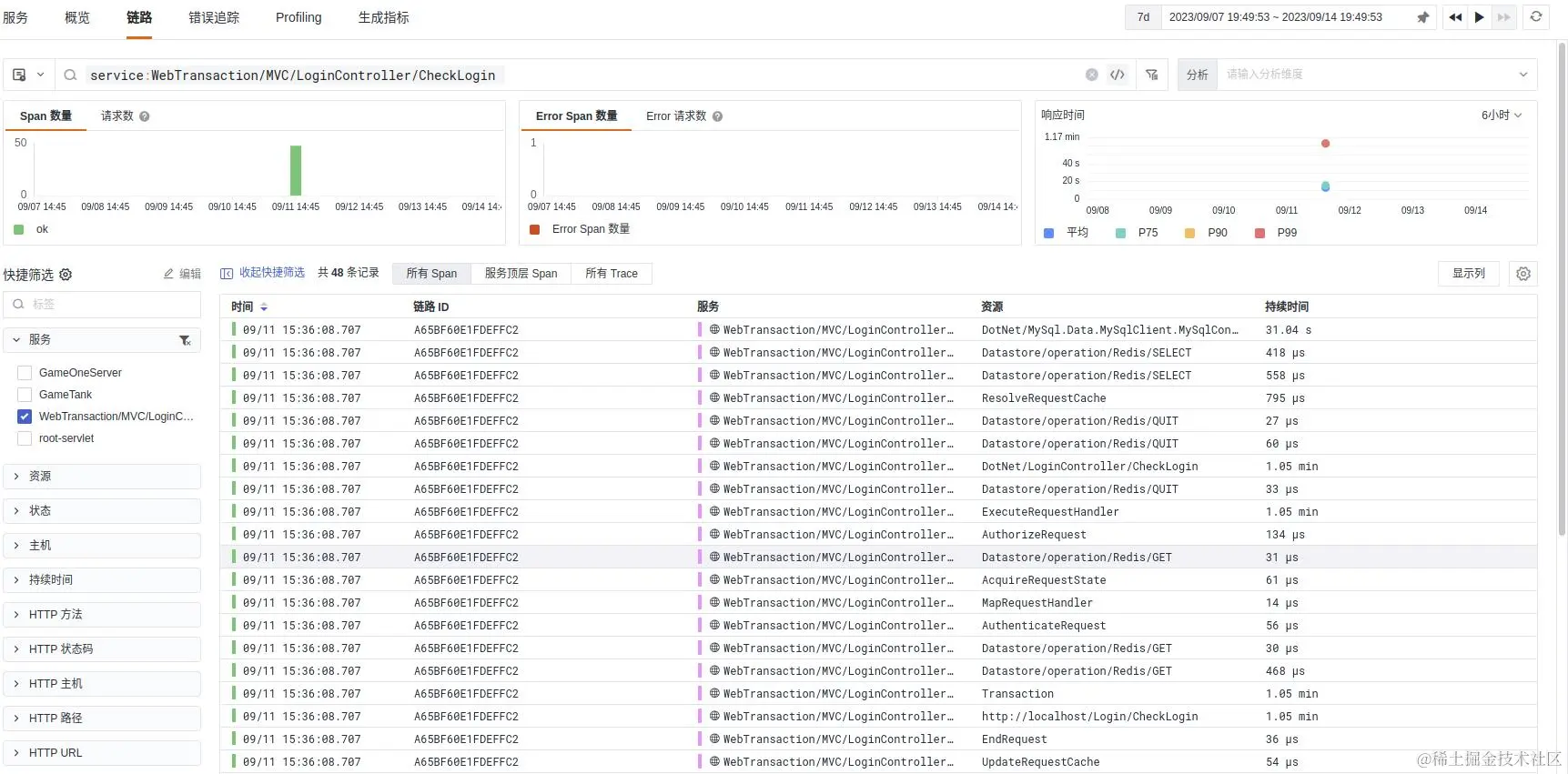1568x774 pixels.
Task: Click the globe icon in the Transaction row
Action: pos(715,694)
